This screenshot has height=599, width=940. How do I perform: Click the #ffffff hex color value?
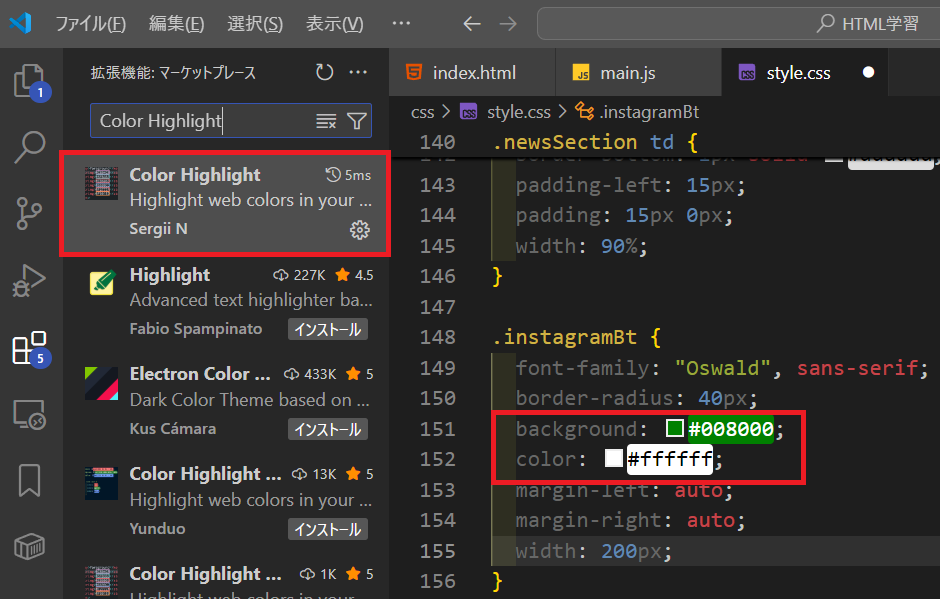pyautogui.click(x=670, y=459)
